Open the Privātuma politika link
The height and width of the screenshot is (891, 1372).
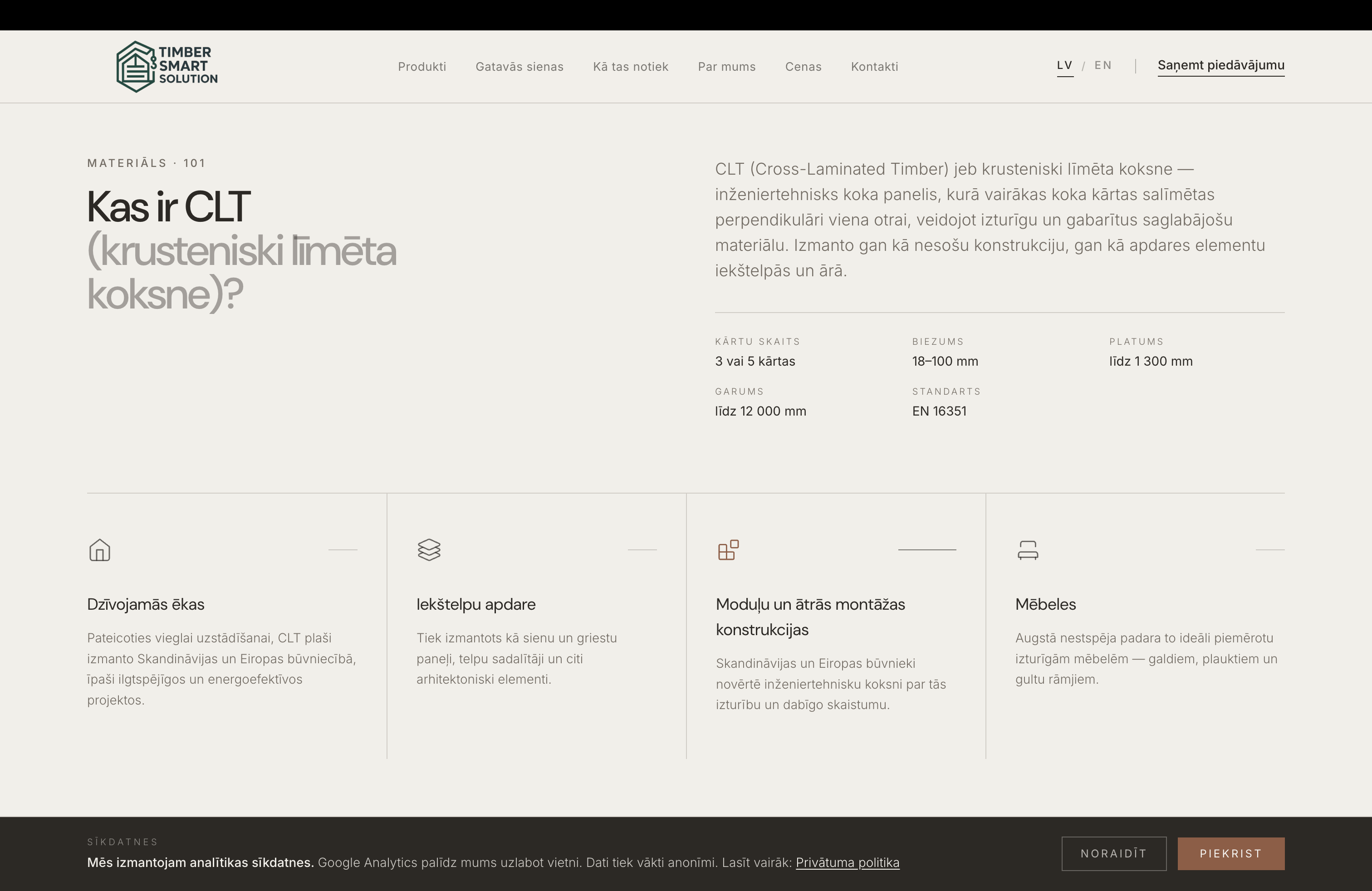848,863
